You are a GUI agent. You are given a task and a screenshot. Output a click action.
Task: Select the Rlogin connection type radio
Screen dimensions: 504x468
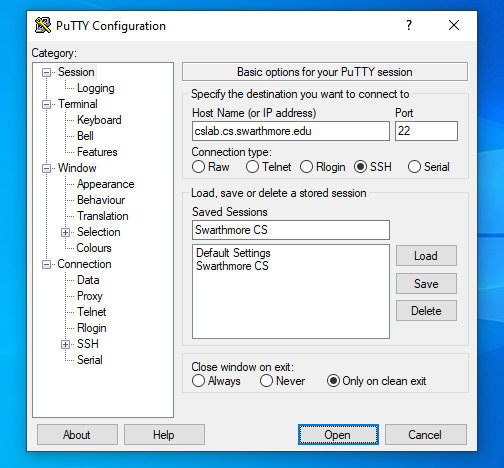[x=306, y=167]
